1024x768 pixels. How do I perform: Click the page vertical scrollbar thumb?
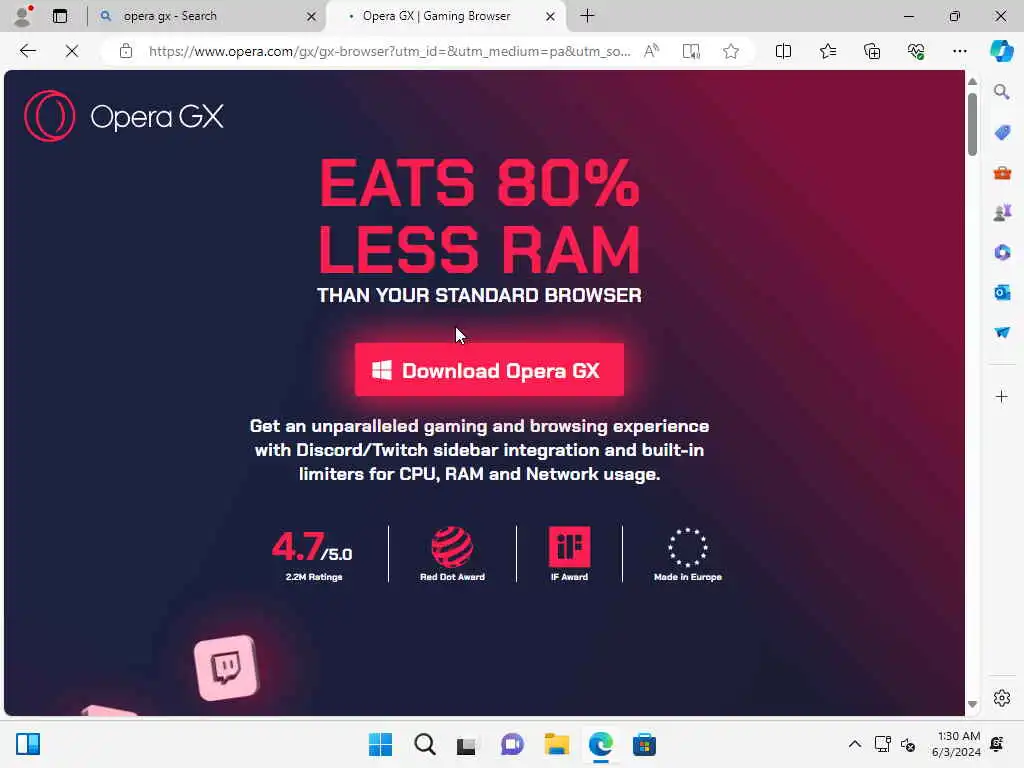coord(972,123)
